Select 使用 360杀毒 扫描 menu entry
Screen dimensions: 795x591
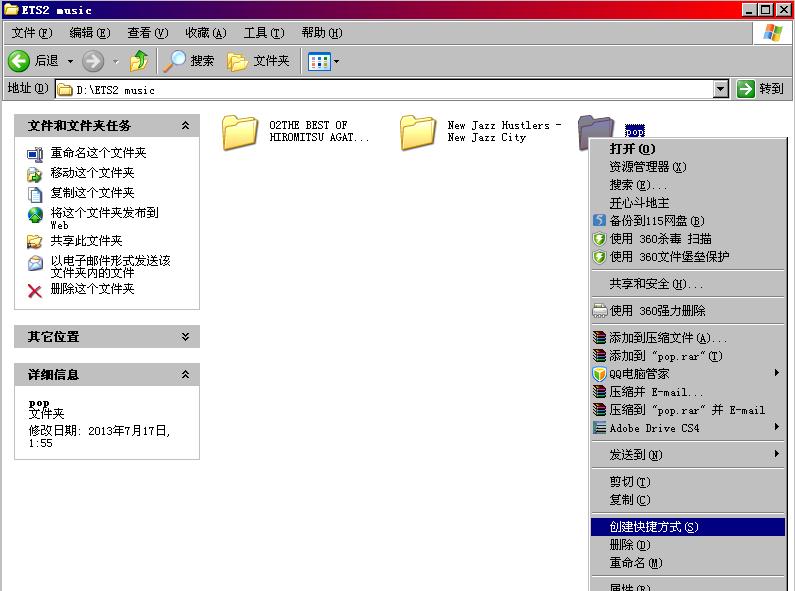[660, 239]
